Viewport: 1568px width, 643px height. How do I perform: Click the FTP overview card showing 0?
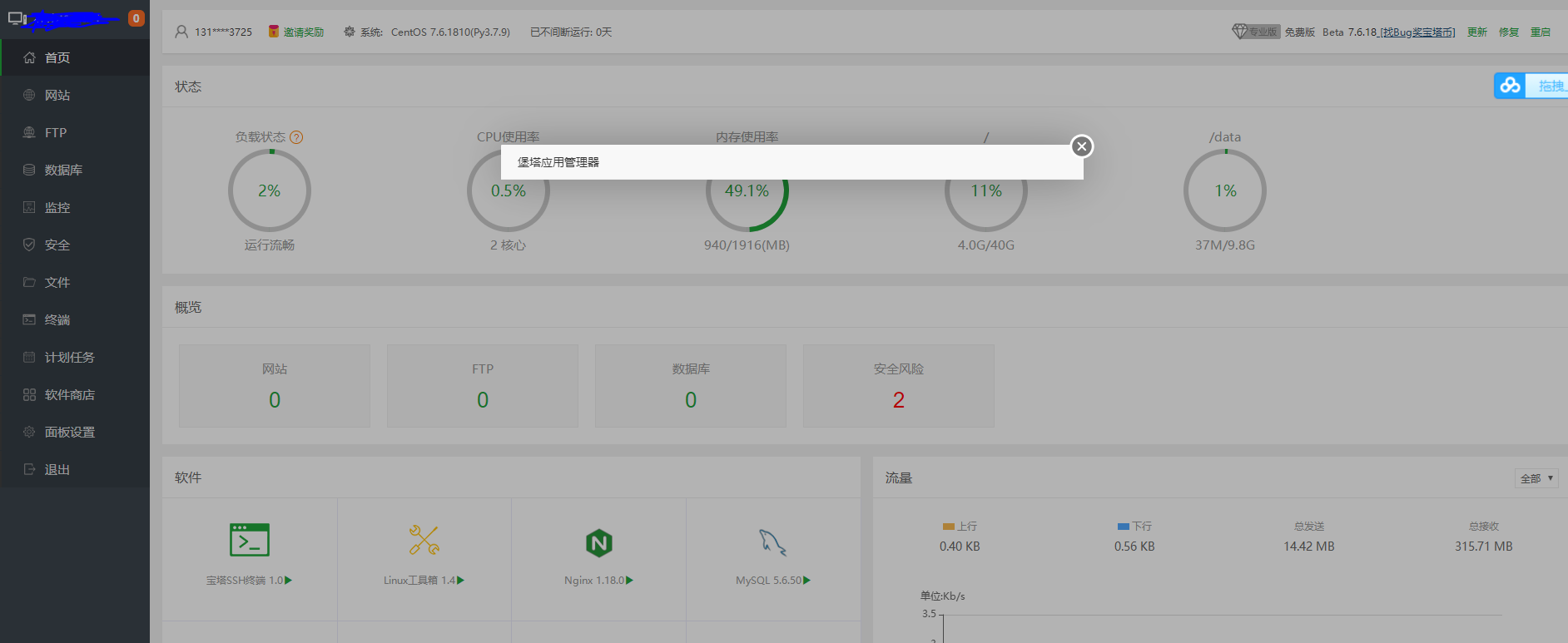[483, 386]
